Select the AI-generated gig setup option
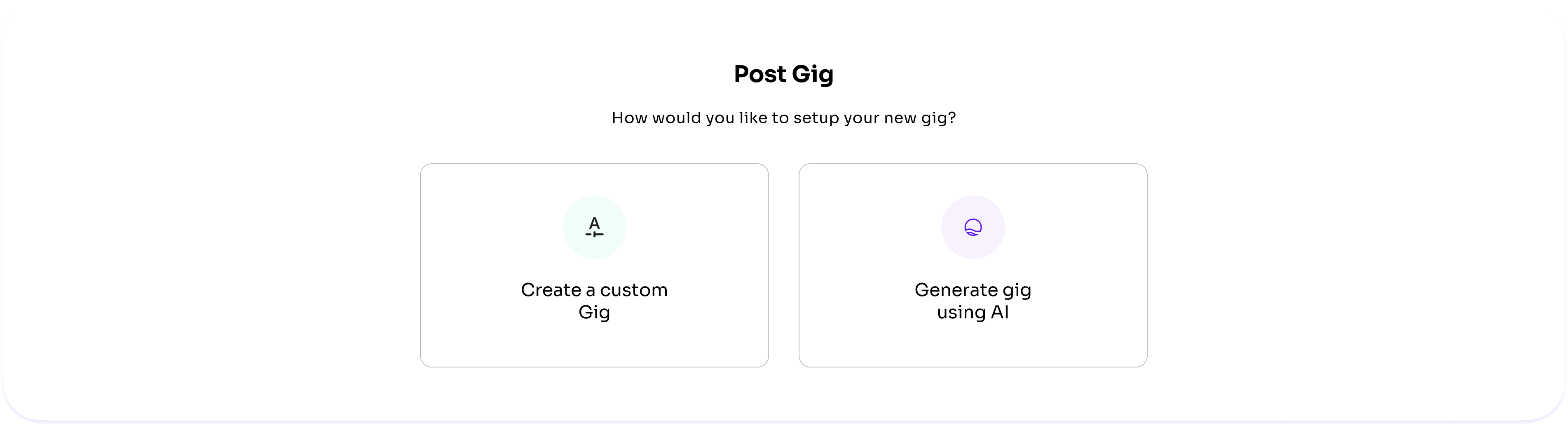The image size is (1568, 426). point(973,265)
